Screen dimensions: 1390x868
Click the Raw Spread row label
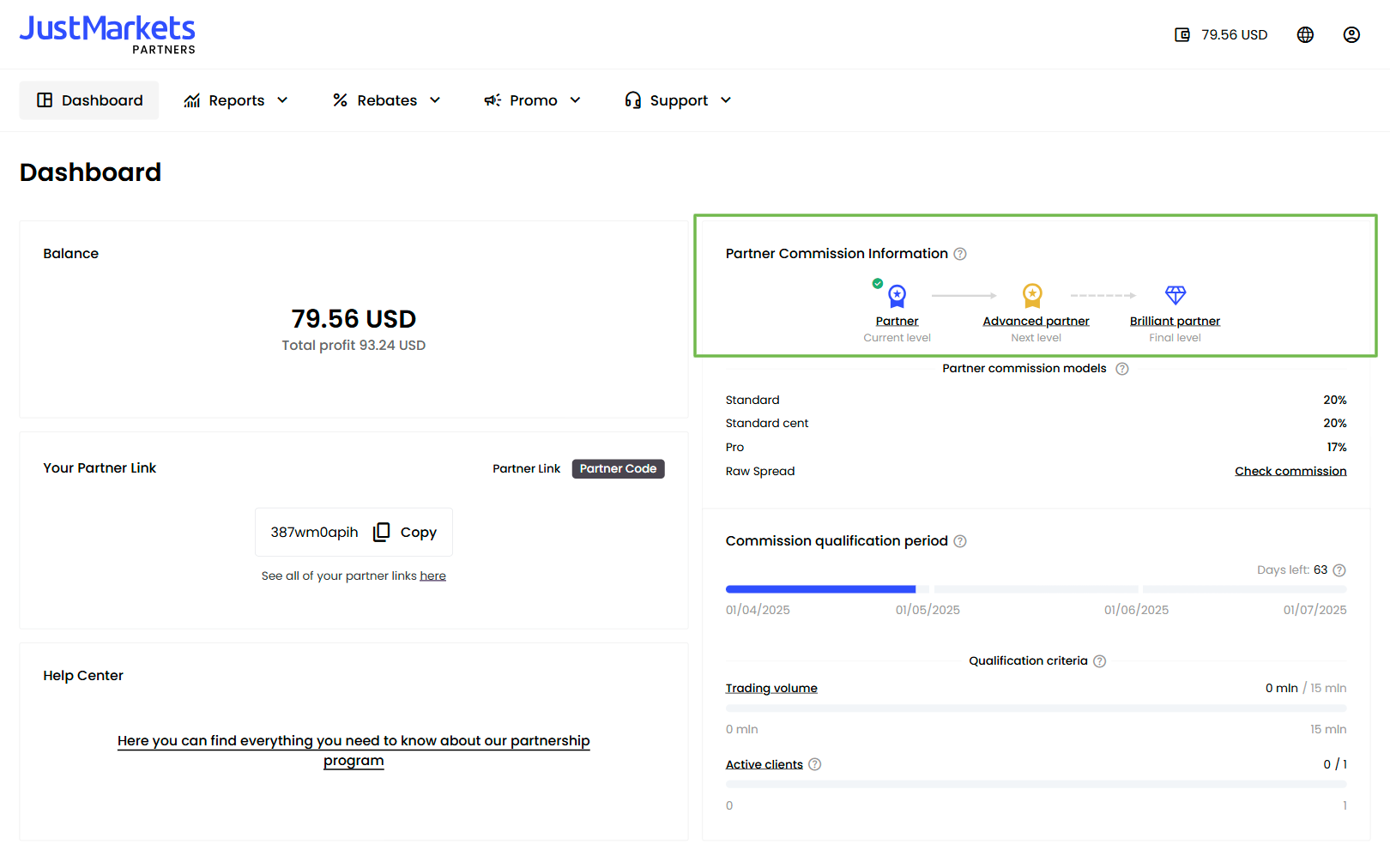(760, 471)
